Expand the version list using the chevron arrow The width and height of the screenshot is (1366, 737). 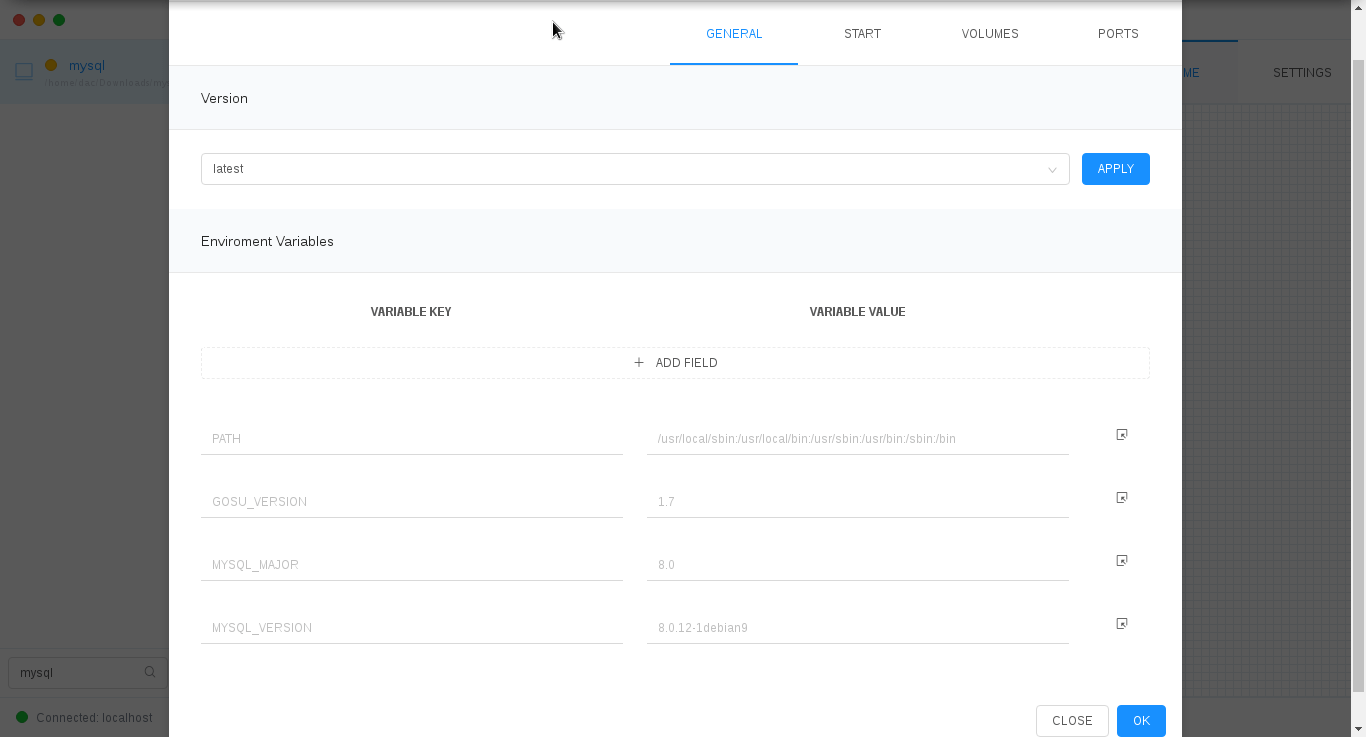(x=1052, y=170)
